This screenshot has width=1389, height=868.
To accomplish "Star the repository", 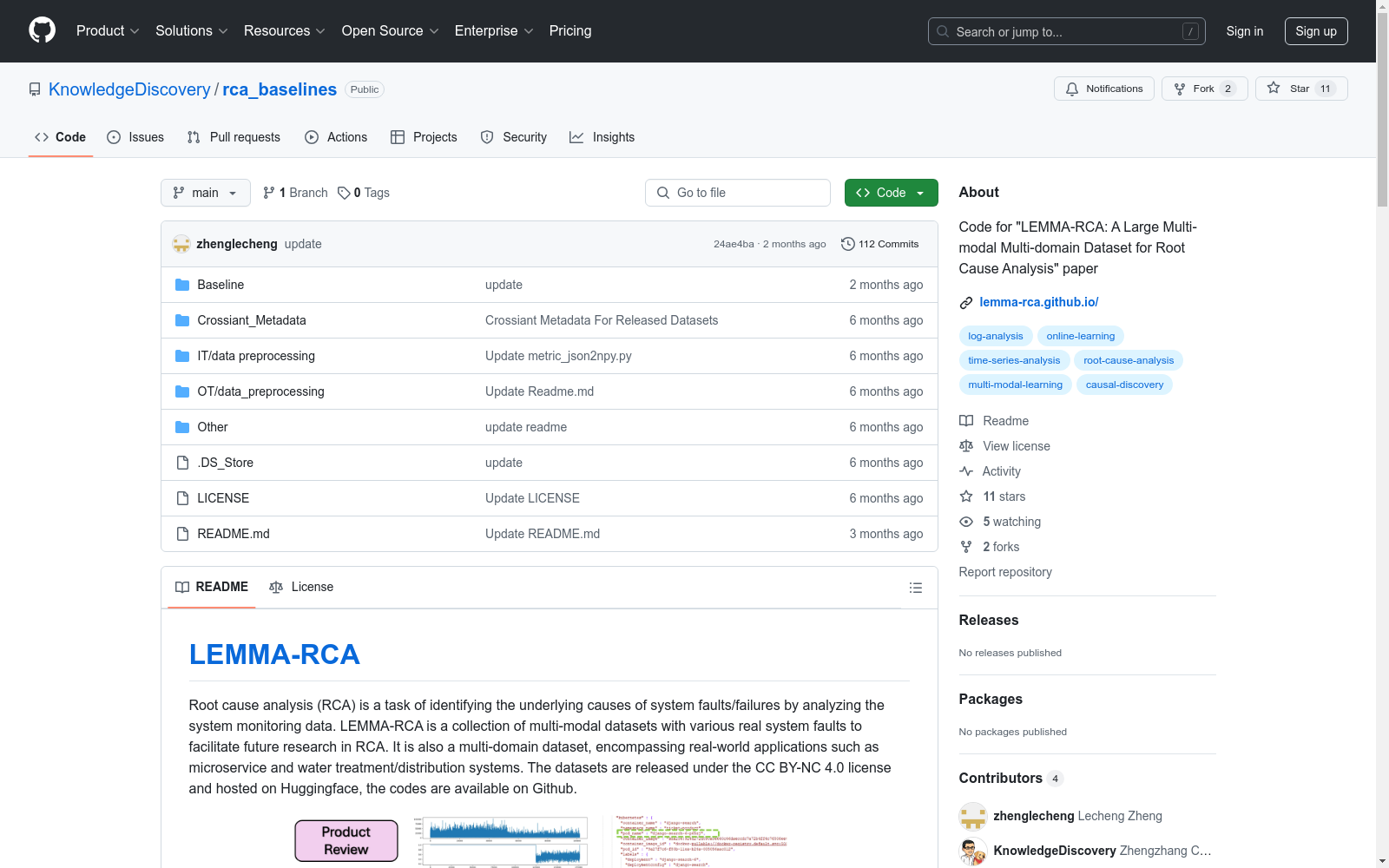I will click(x=1301, y=89).
